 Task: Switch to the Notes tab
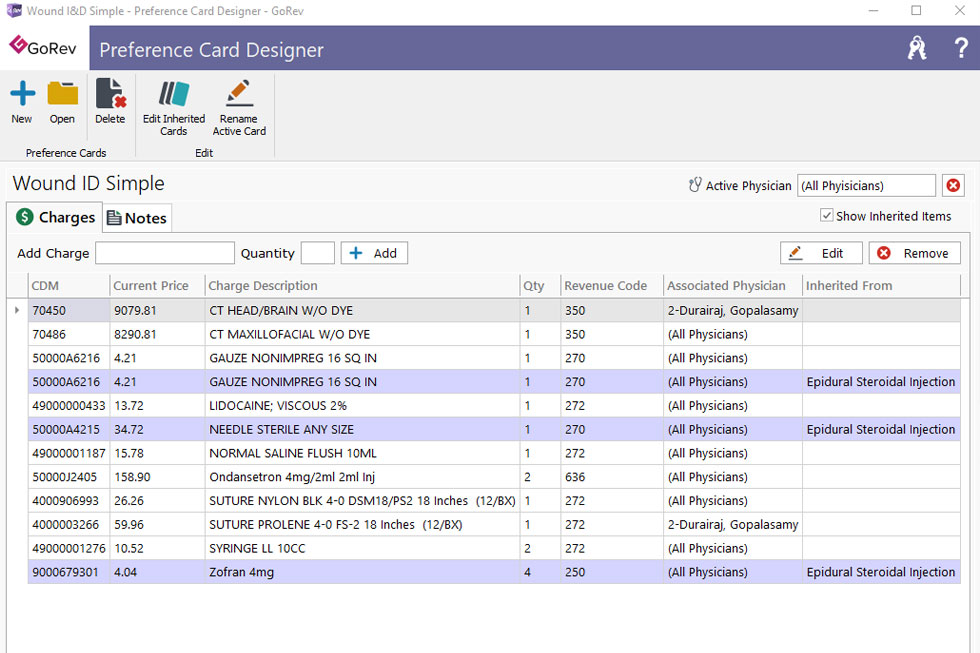click(137, 218)
